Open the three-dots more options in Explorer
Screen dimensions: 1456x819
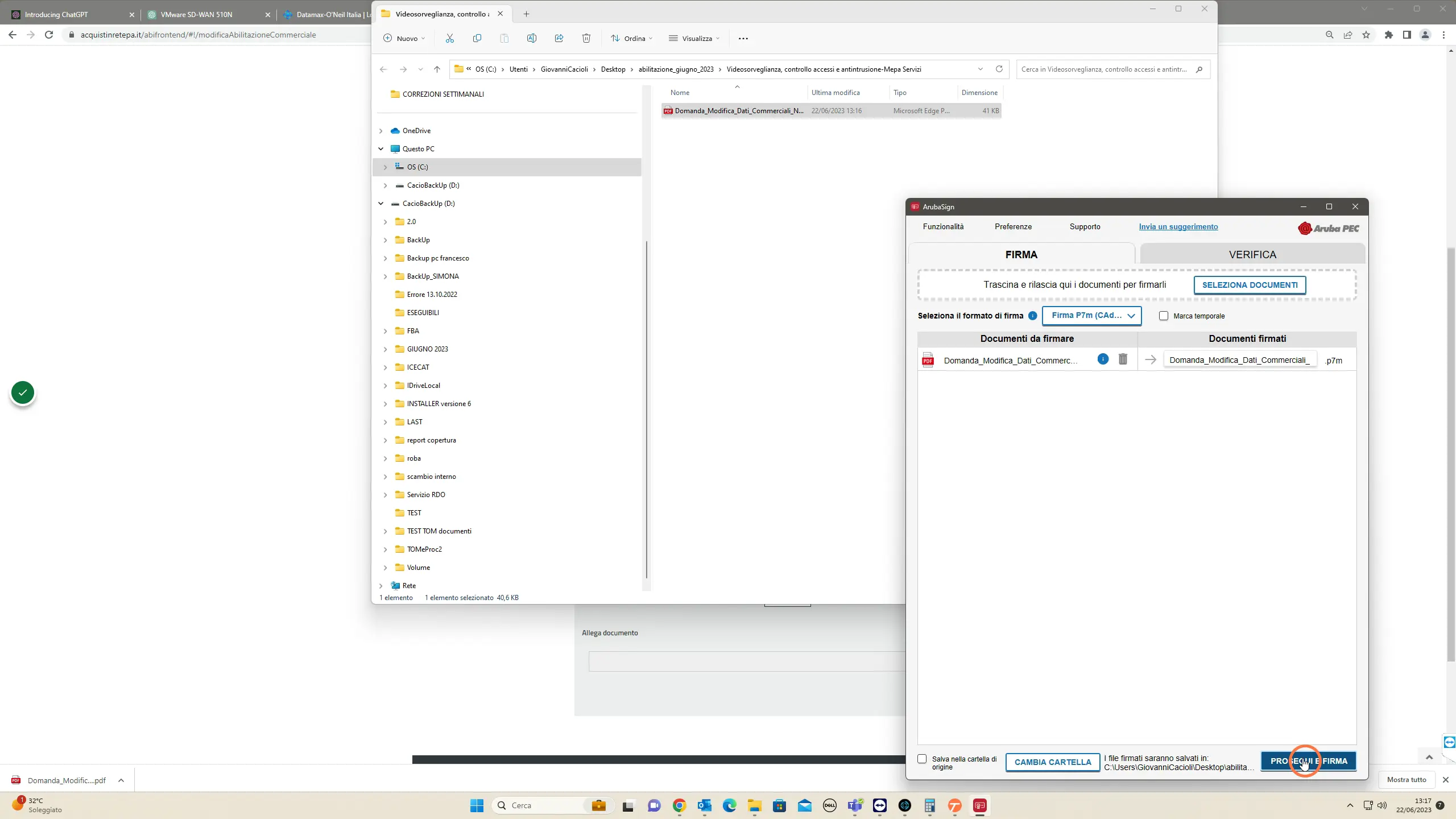tap(743, 38)
